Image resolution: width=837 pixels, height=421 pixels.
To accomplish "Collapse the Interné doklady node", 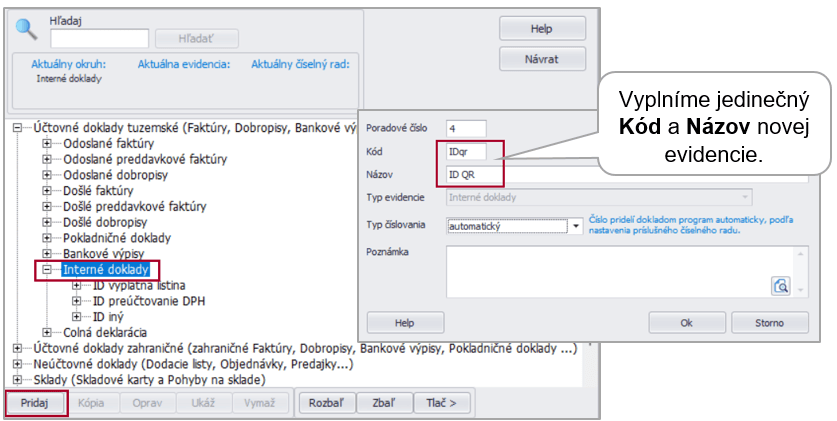I will [47, 270].
